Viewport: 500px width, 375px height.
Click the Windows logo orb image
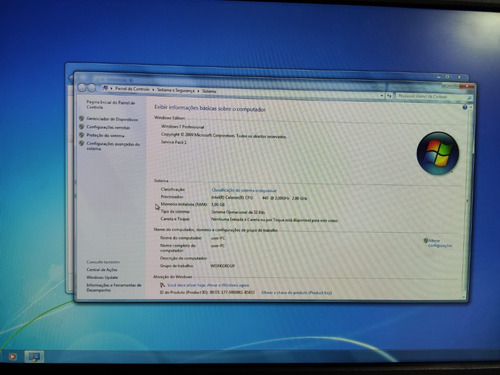pyautogui.click(x=438, y=153)
